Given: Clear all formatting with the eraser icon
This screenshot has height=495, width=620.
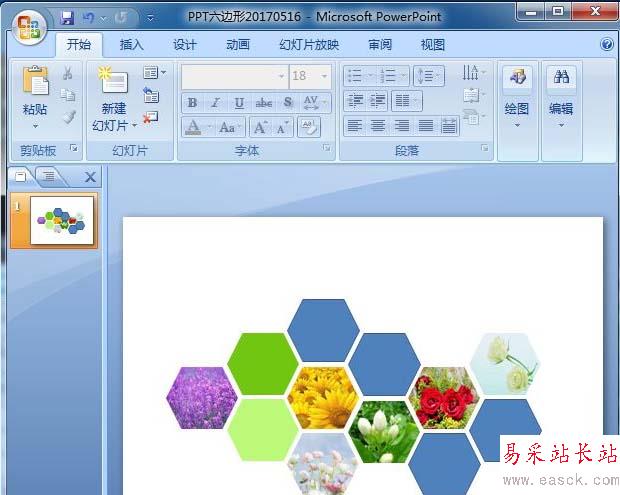Looking at the screenshot, I should (x=308, y=127).
